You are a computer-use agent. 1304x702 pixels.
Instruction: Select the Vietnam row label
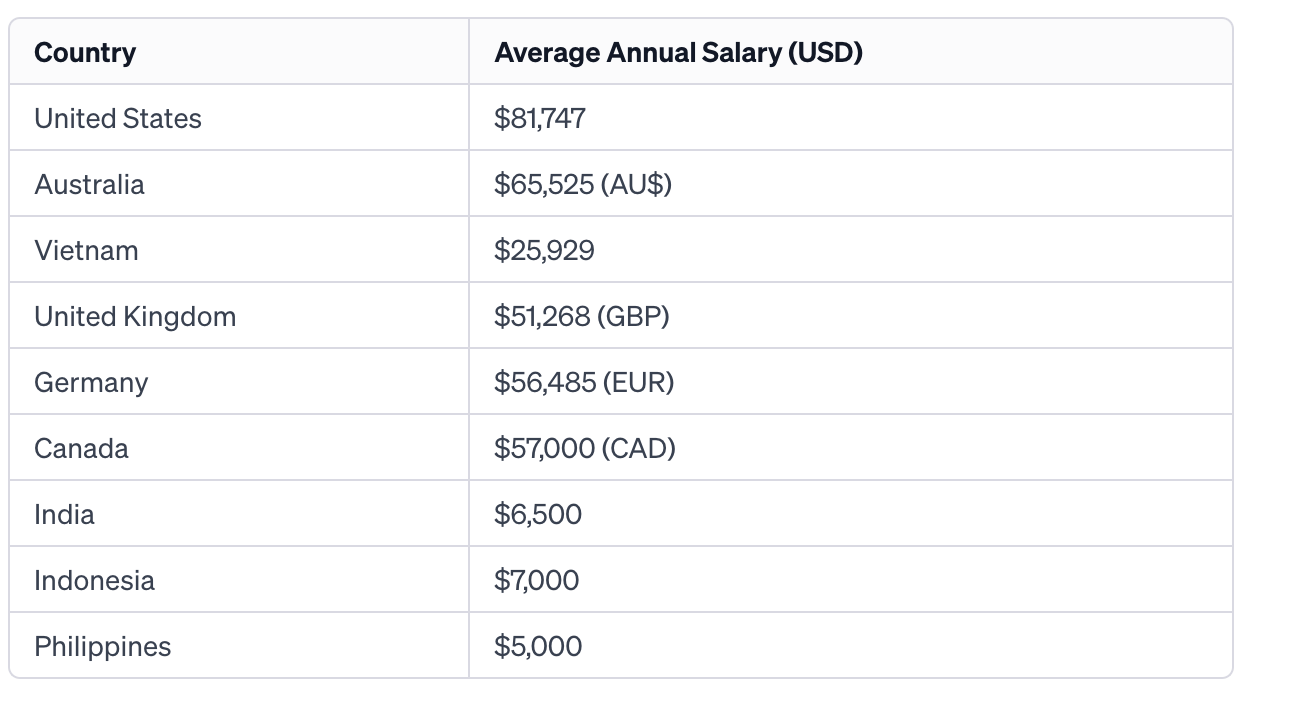pyautogui.click(x=86, y=250)
